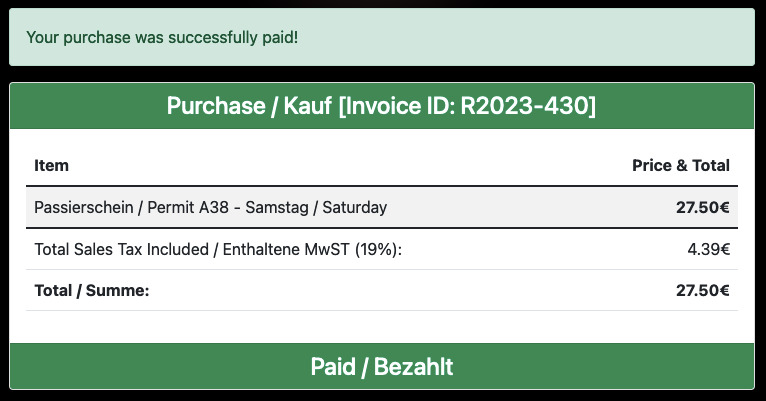Click the Total Sales Tax Included label
The width and height of the screenshot is (766, 401).
(121, 250)
